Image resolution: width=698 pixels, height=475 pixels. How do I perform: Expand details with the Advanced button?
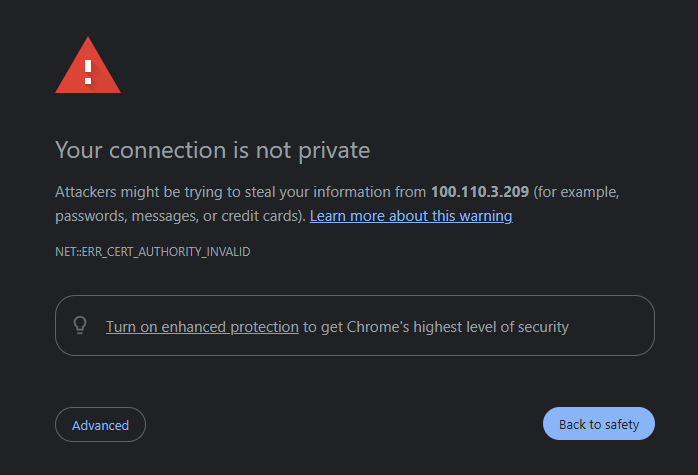100,425
